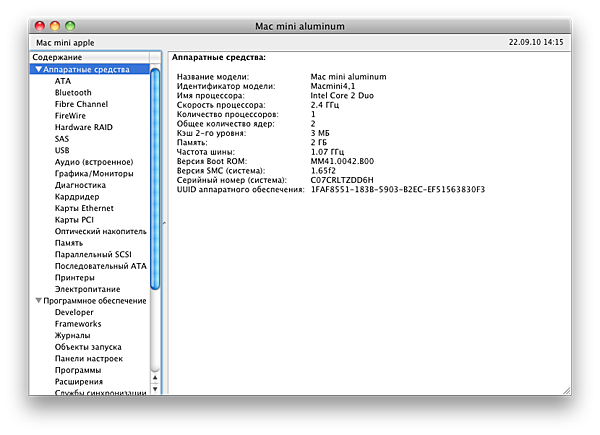Select Developer under software
Image resolution: width=600 pixels, height=435 pixels.
pyautogui.click(x=74, y=312)
